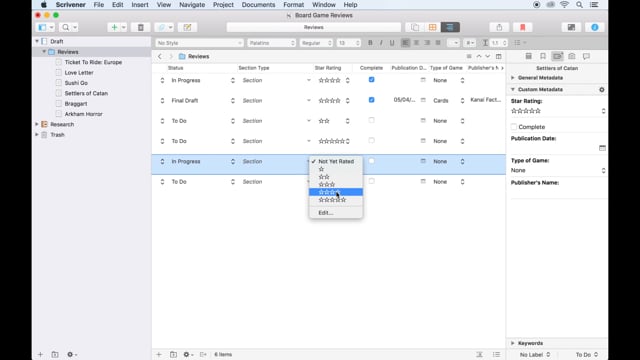This screenshot has height=360, width=640.
Task: Switch to Outliner view icon
Action: [x=450, y=27]
